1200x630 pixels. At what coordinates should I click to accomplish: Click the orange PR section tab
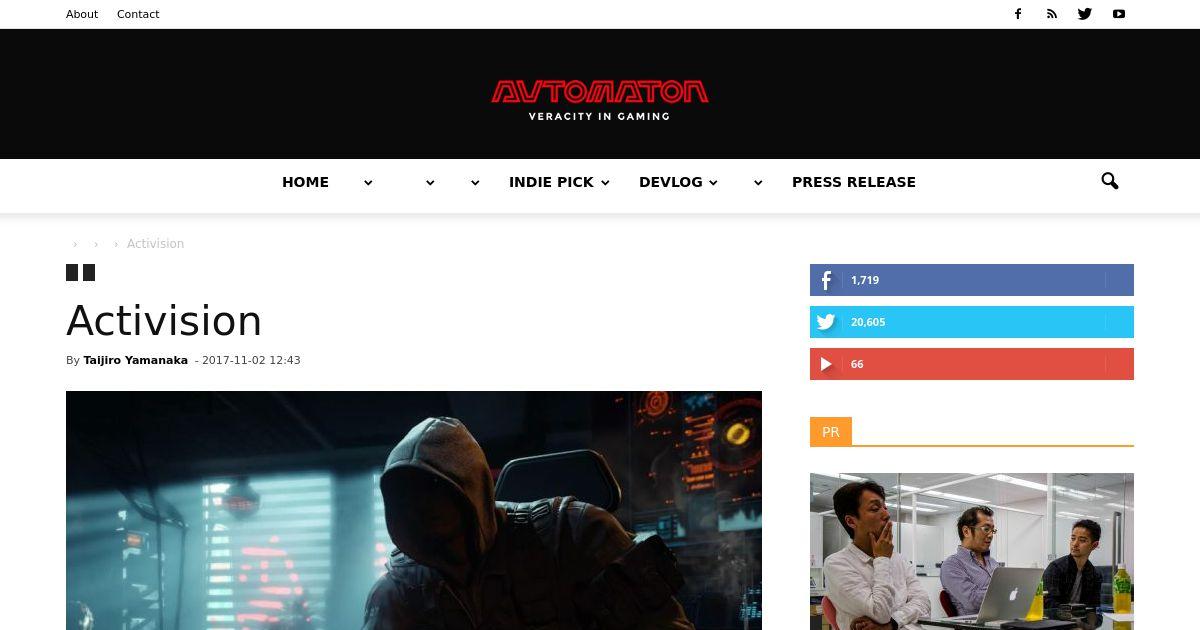point(830,432)
